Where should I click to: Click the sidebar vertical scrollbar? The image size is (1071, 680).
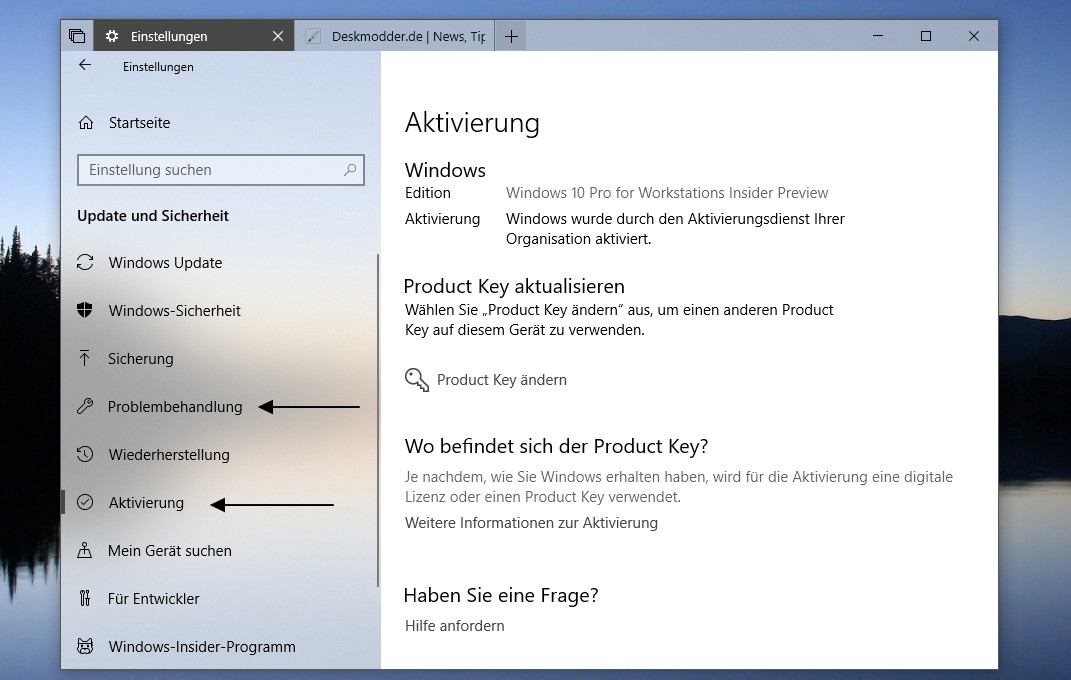coord(378,421)
